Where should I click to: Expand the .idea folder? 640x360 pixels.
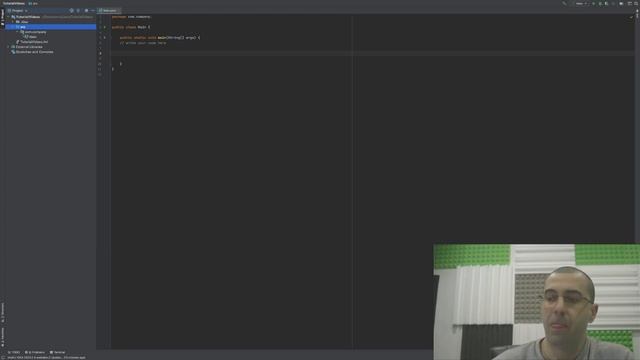pos(13,22)
